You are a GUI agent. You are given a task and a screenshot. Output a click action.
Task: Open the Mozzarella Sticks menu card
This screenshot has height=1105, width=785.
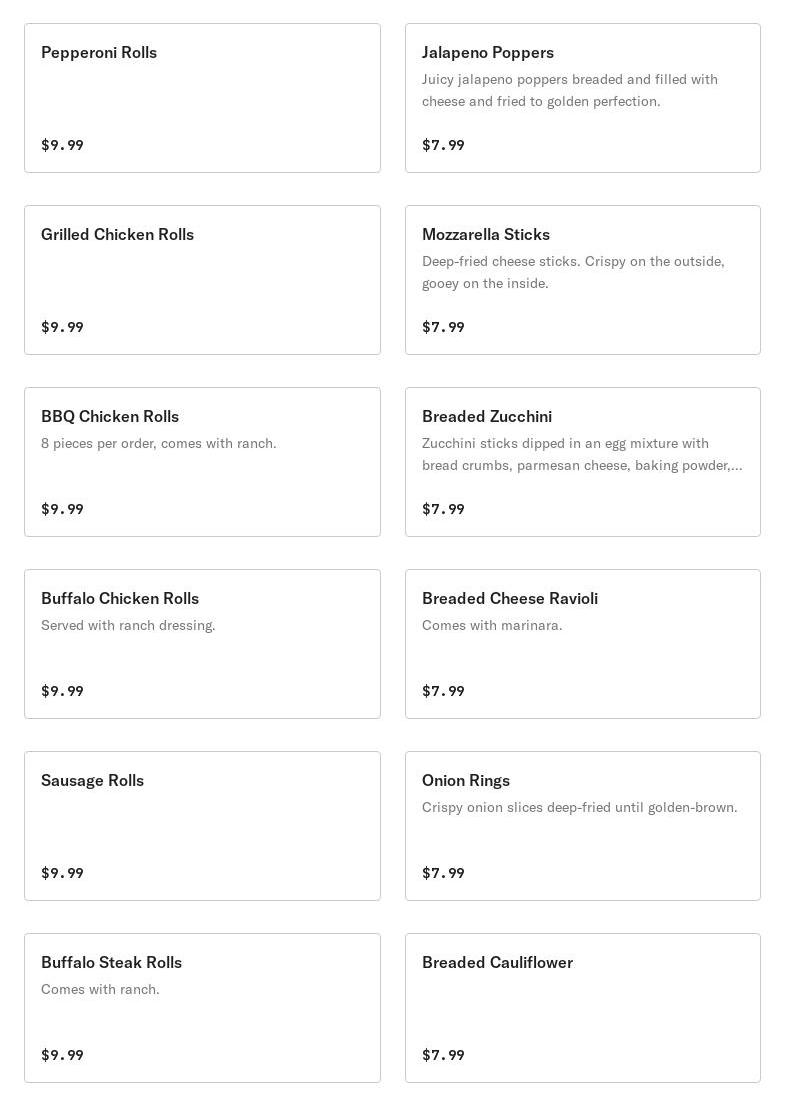(x=582, y=280)
